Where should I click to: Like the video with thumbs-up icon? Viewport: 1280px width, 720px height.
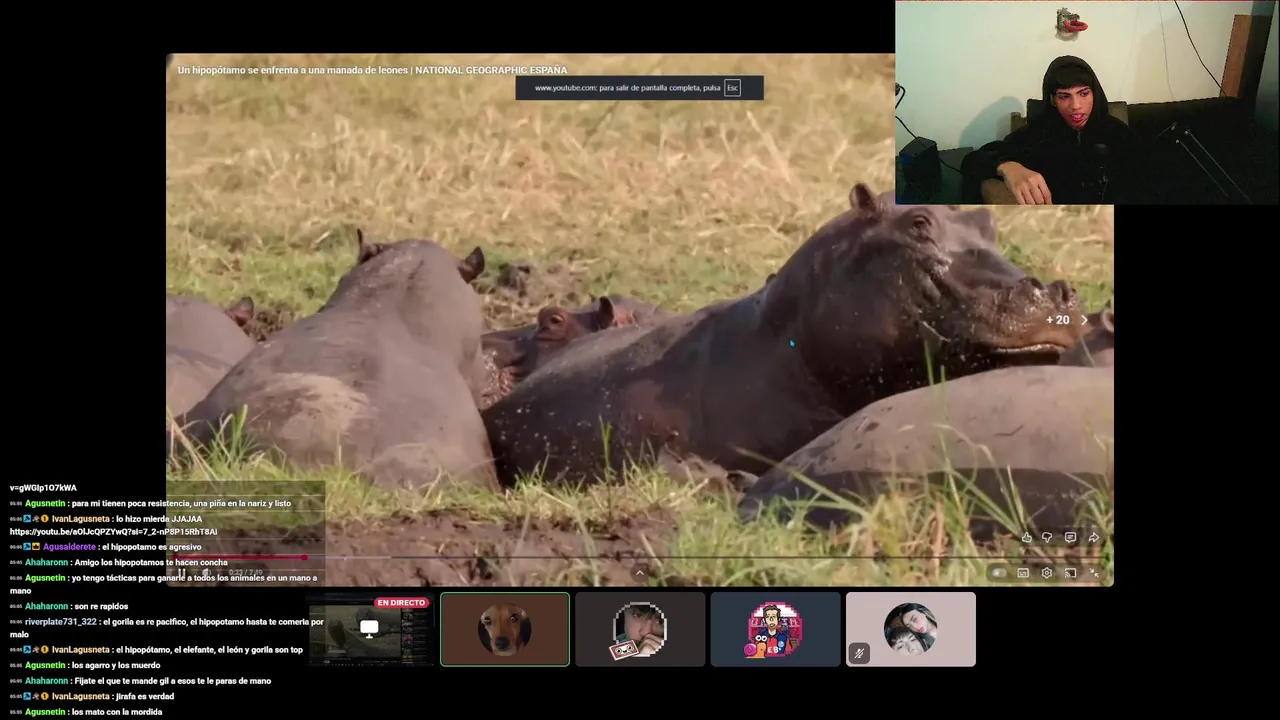1027,538
